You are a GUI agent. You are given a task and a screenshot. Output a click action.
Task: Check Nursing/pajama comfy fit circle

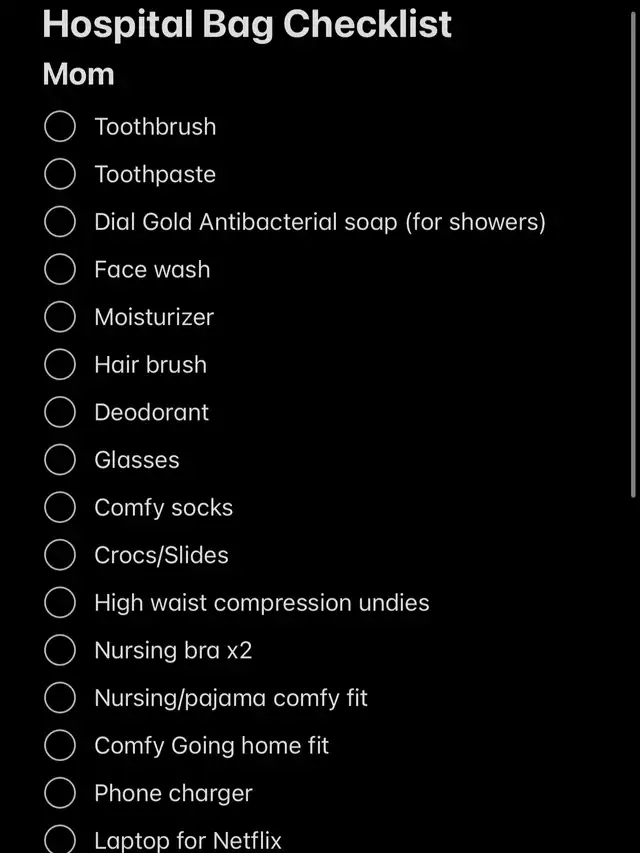pos(60,697)
